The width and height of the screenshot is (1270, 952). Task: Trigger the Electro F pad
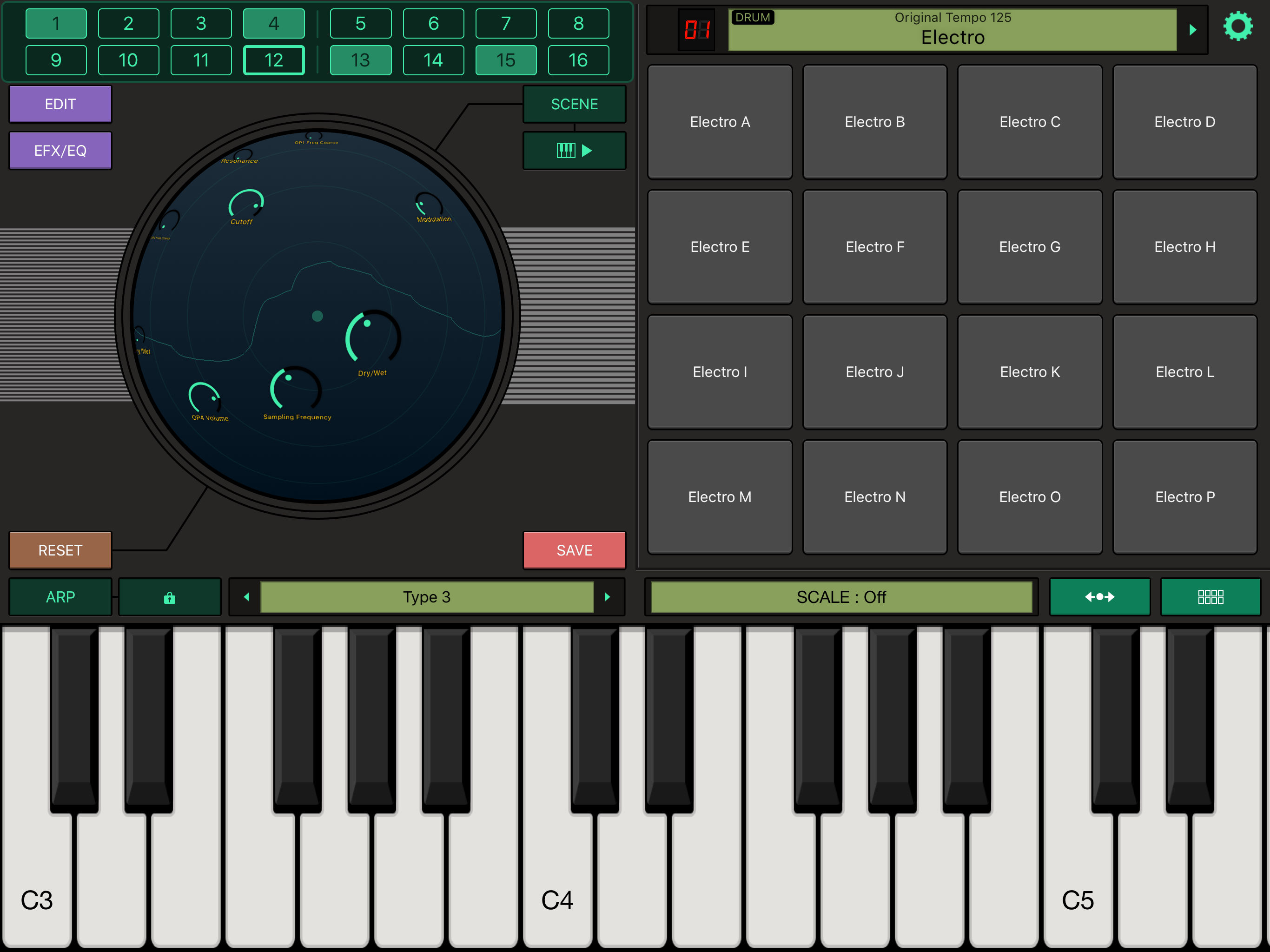click(874, 247)
